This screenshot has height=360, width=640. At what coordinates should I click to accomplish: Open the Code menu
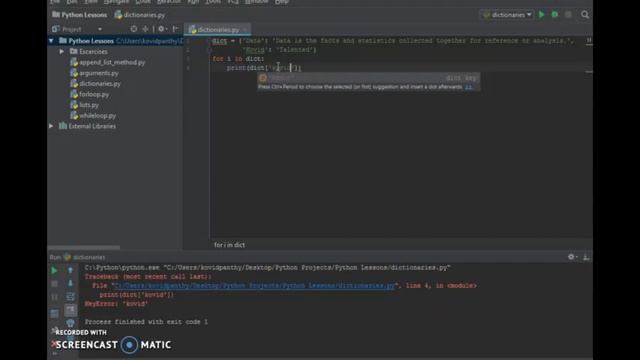(143, 2)
